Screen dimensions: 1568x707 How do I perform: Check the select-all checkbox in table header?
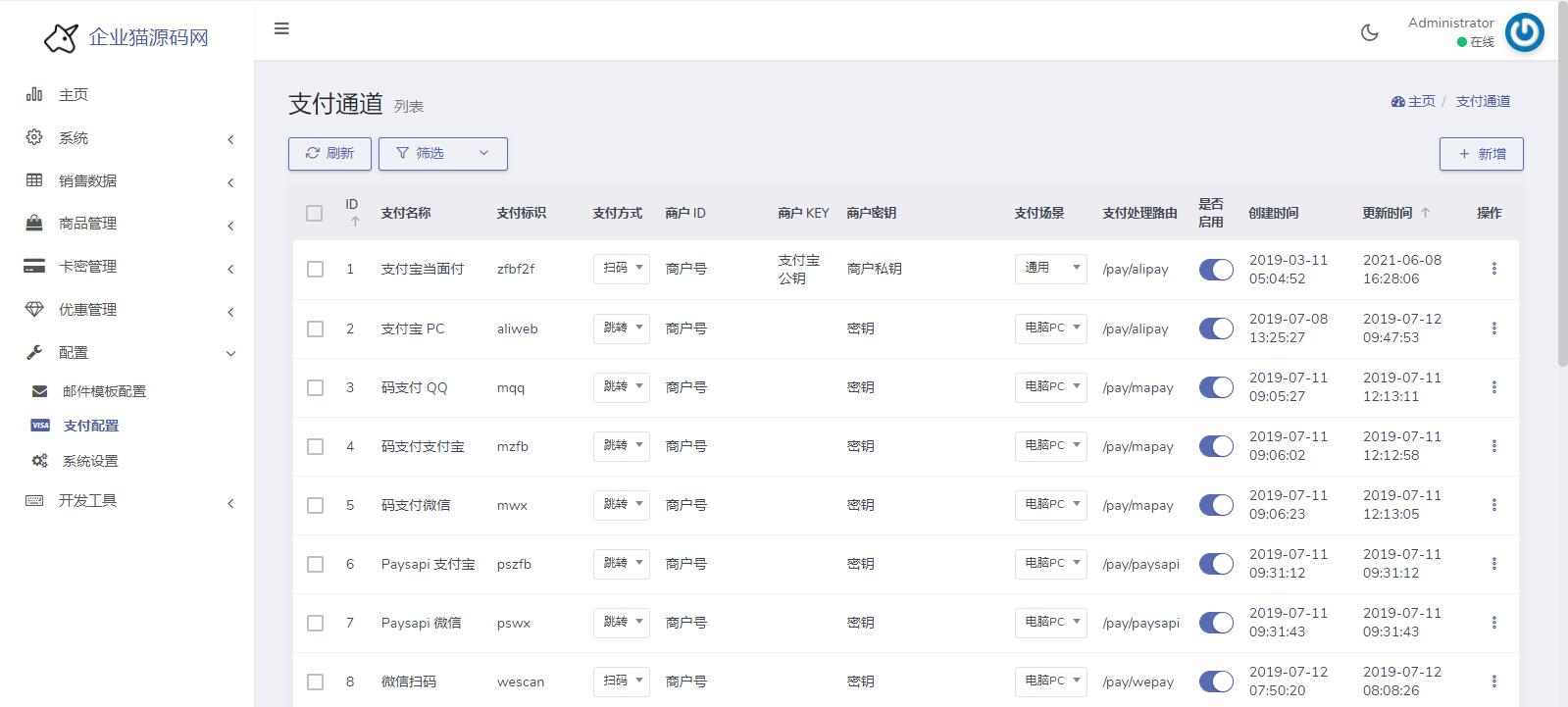point(314,213)
